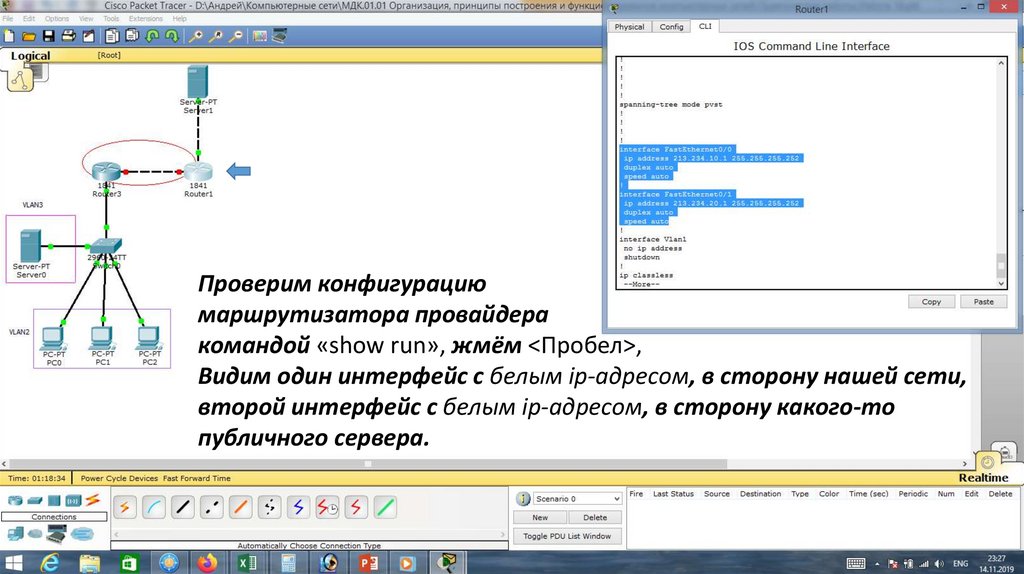Select the Multiuser Connection category
This screenshot has height=574, width=1024.
click(x=82, y=534)
